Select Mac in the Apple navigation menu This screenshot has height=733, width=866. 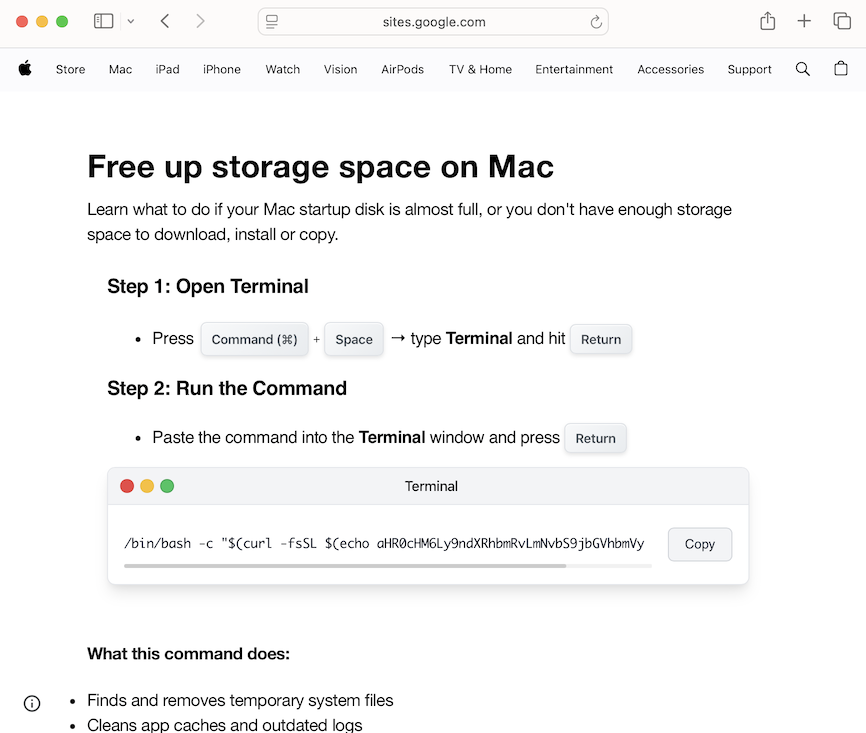pyautogui.click(x=120, y=69)
